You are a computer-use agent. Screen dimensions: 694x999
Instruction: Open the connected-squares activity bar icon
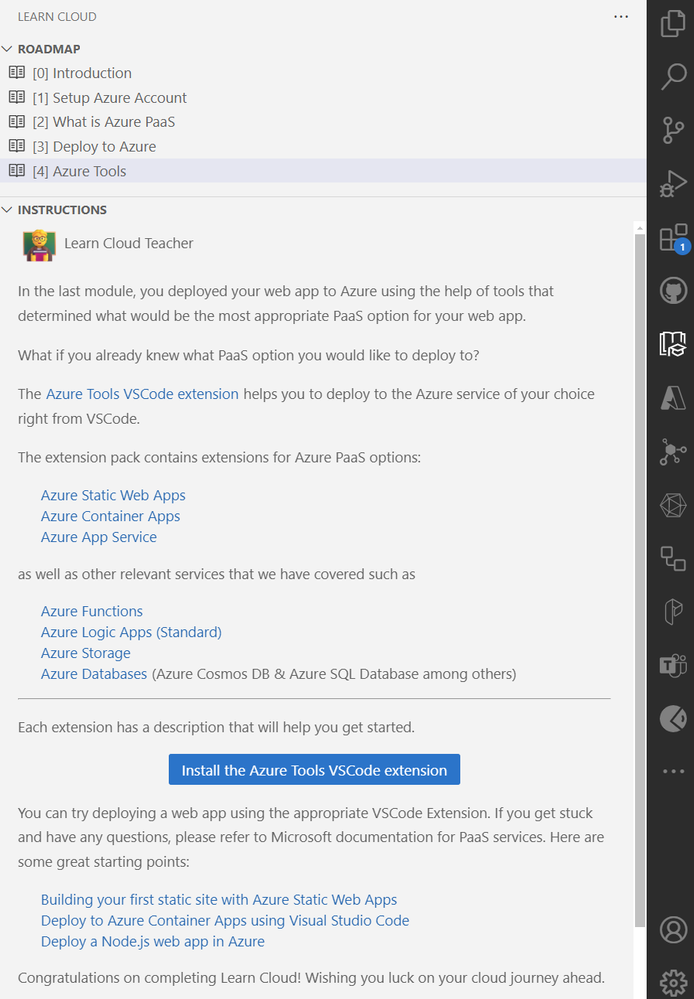(x=673, y=559)
